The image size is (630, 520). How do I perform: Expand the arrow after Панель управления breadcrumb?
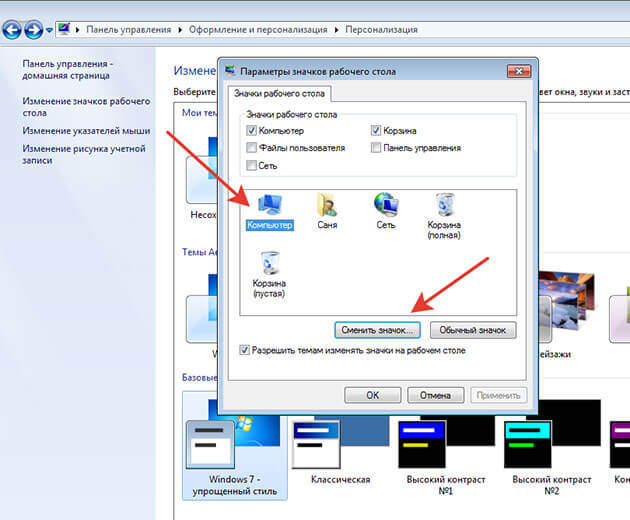click(x=180, y=30)
